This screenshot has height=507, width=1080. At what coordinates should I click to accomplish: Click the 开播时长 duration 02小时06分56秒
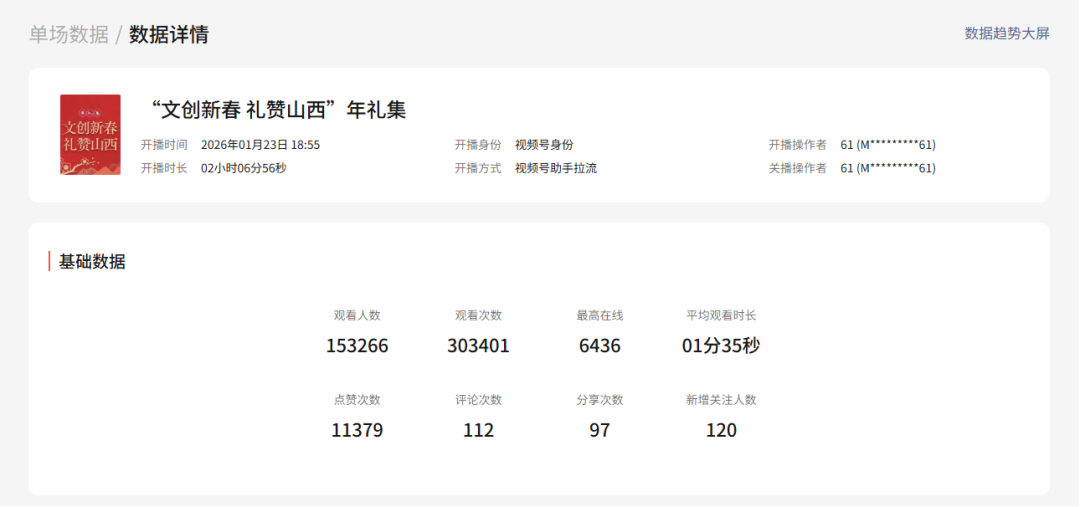[x=243, y=168]
